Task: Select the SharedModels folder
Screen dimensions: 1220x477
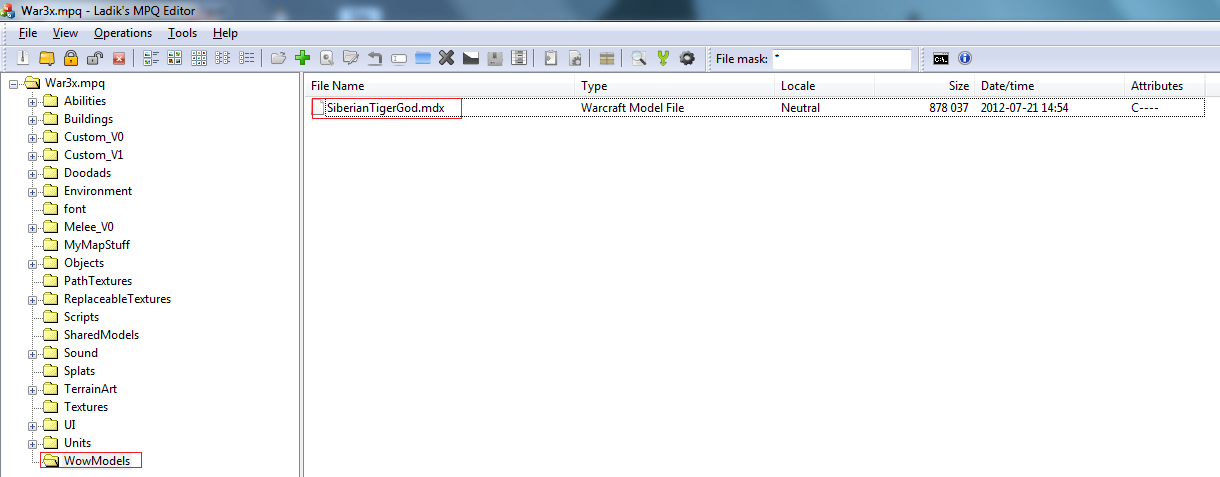Action: point(101,335)
